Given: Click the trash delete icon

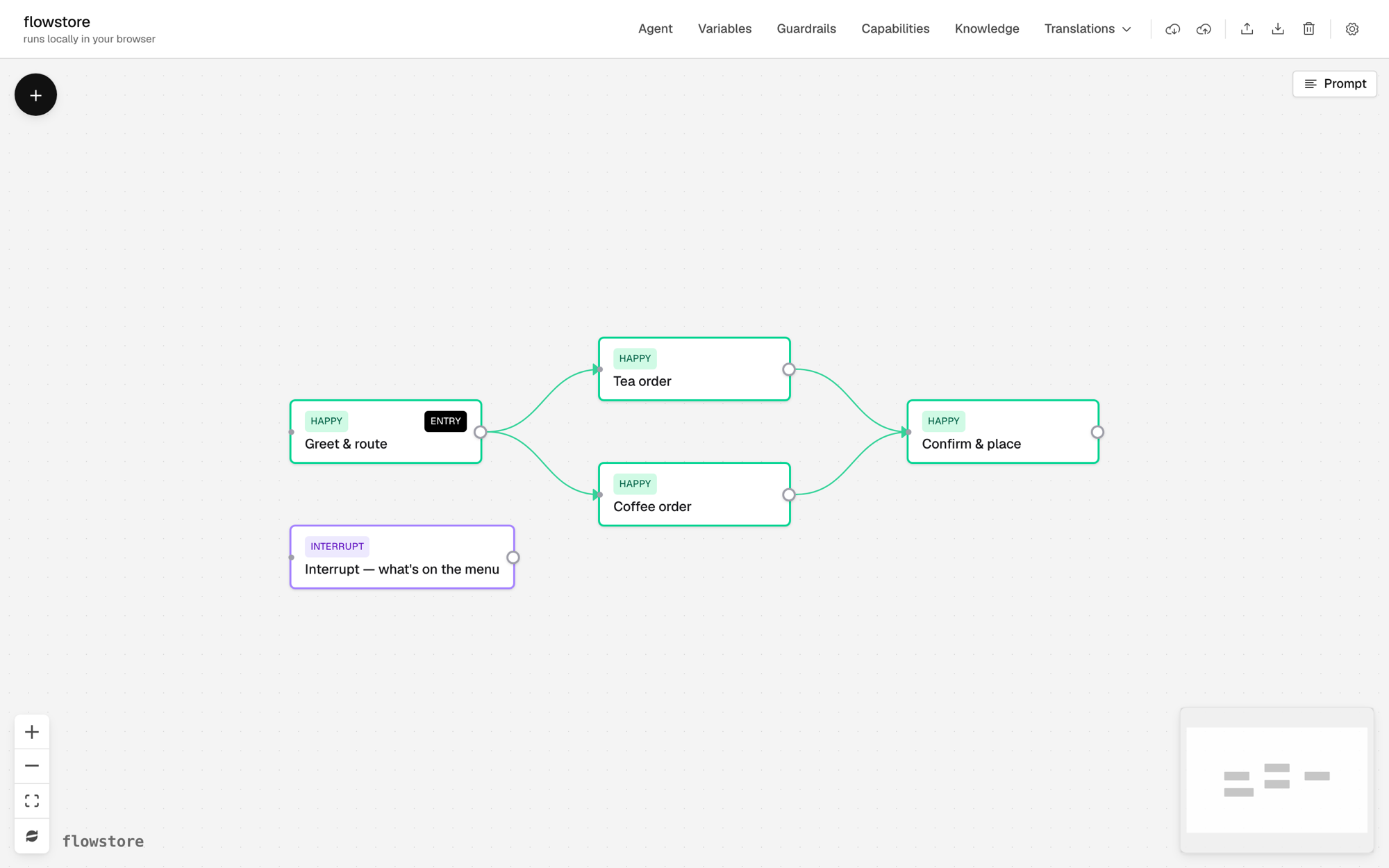Looking at the screenshot, I should 1308,29.
